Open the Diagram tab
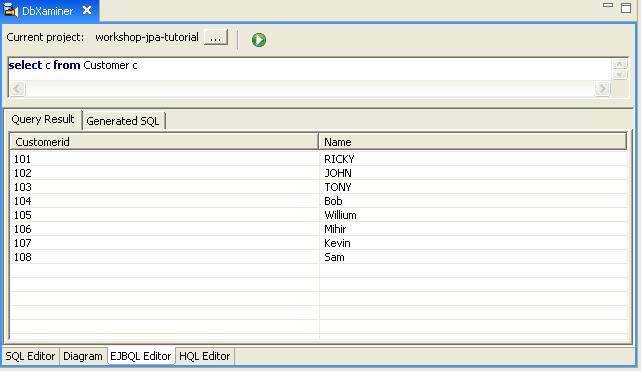This screenshot has height=371, width=641. coord(83,356)
